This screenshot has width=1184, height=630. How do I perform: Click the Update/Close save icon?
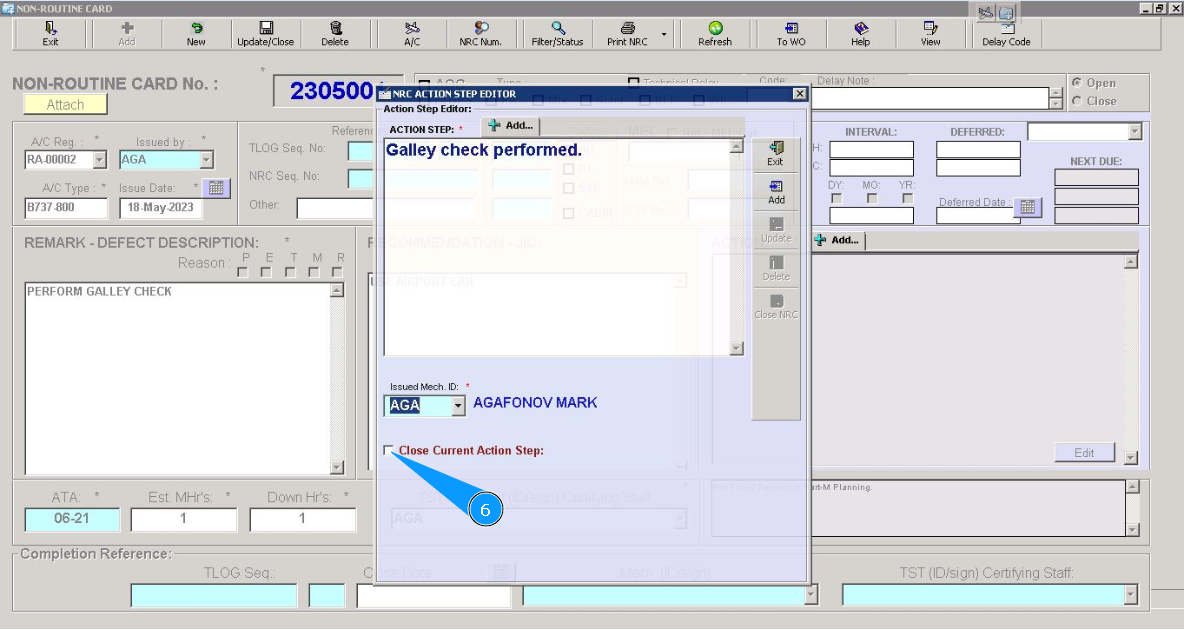266,29
